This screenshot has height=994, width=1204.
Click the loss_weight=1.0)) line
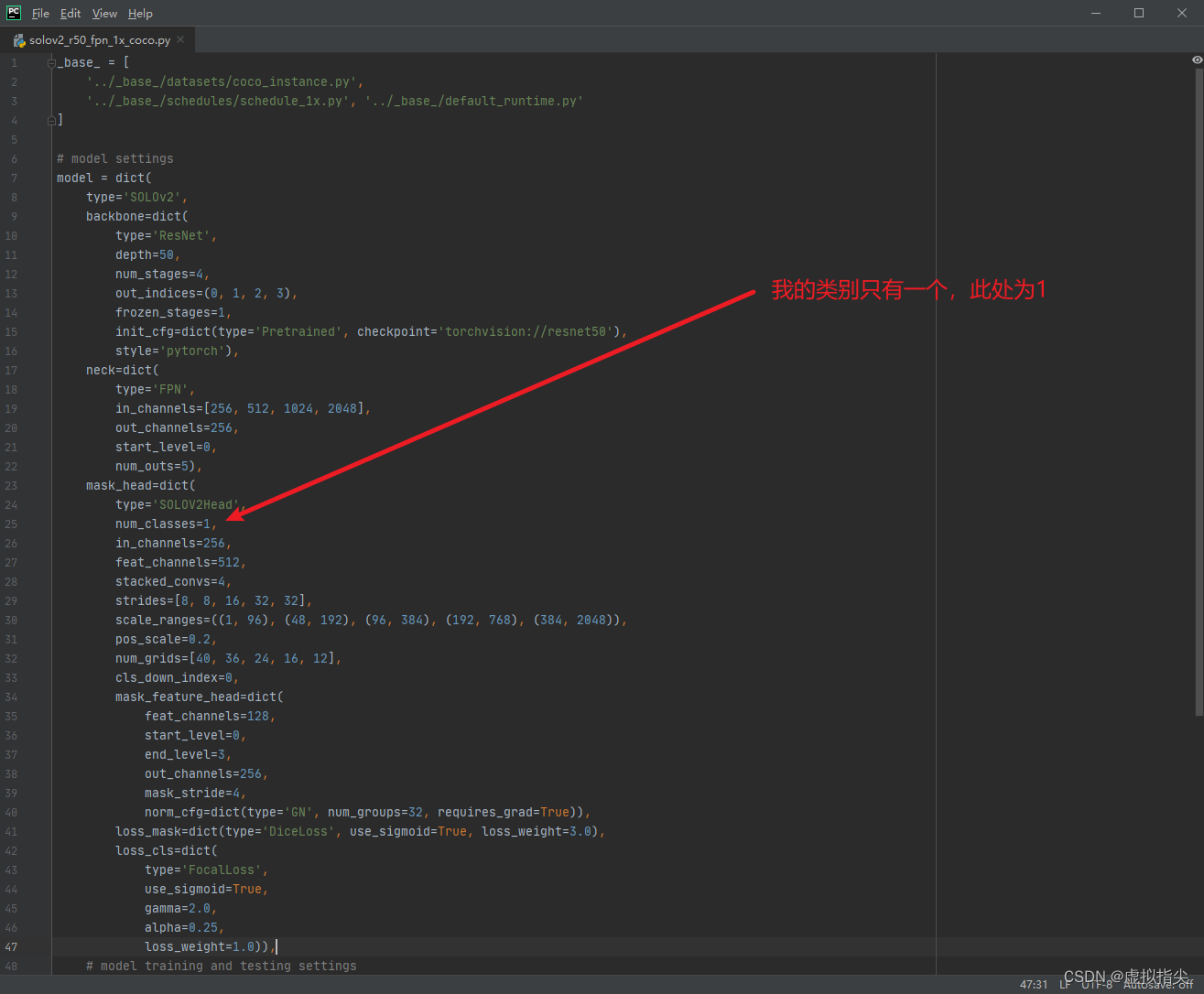[x=211, y=946]
